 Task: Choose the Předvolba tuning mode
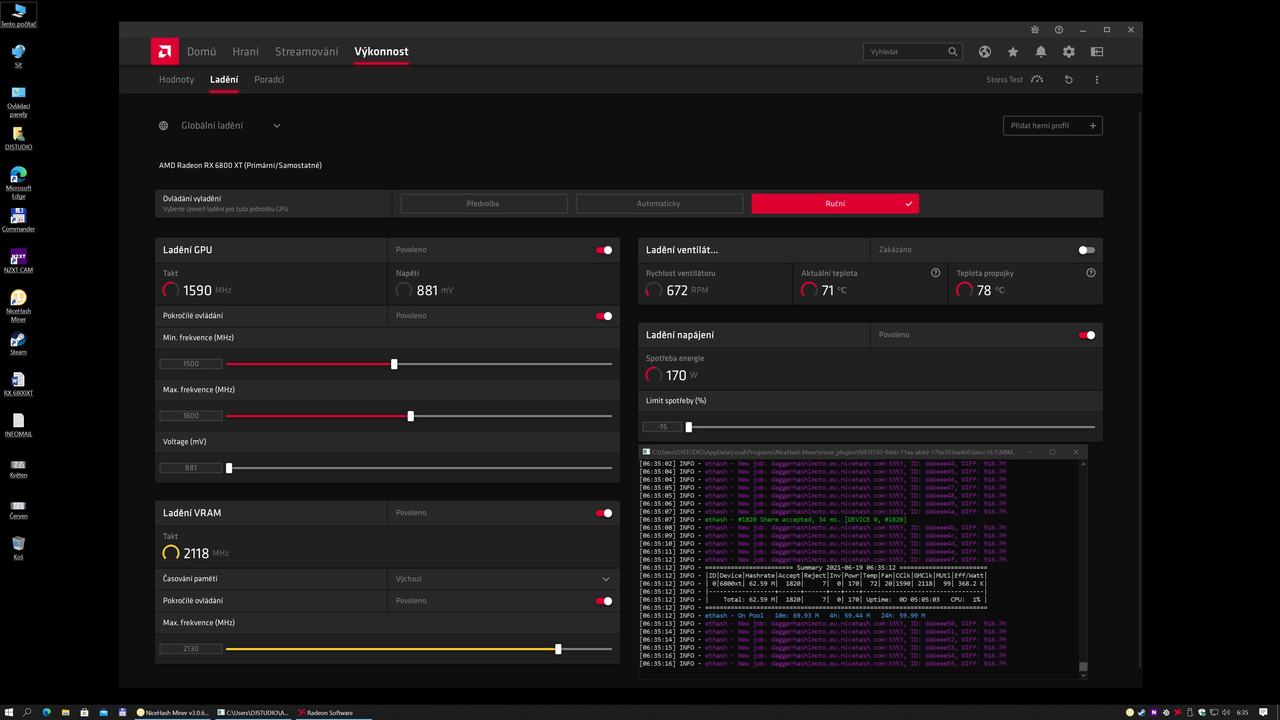[483, 204]
